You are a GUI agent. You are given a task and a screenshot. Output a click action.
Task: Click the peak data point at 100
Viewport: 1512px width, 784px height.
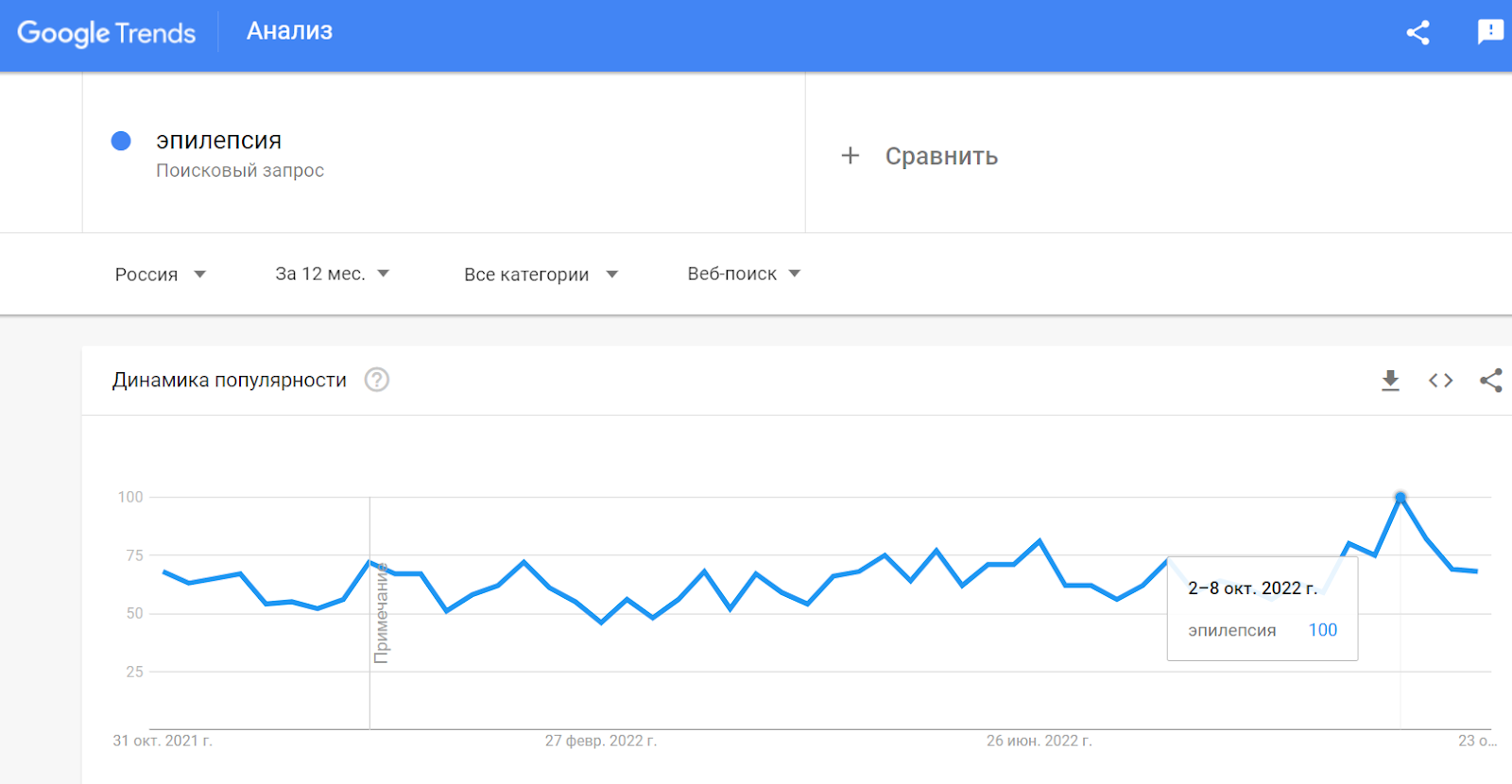pos(1400,497)
